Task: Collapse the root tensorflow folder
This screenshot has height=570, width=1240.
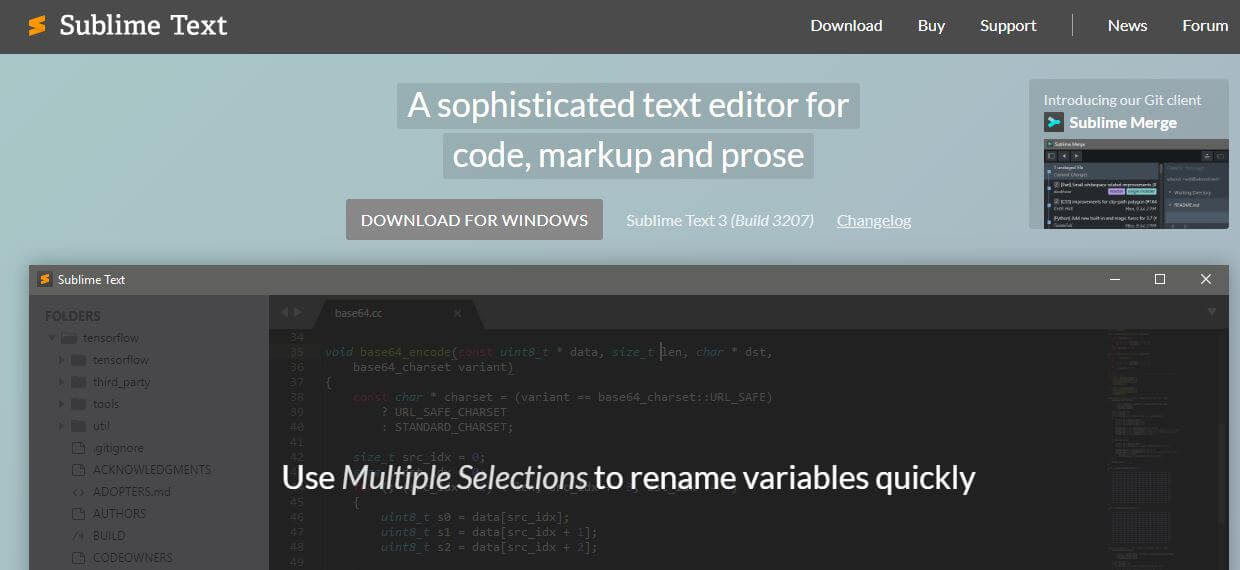Action: 52,338
